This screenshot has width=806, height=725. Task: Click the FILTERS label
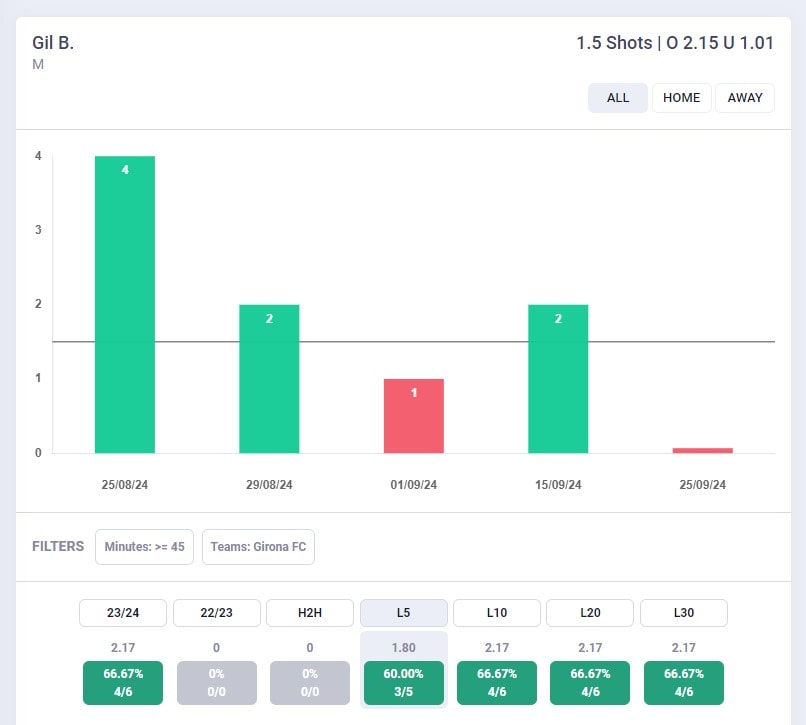click(58, 546)
